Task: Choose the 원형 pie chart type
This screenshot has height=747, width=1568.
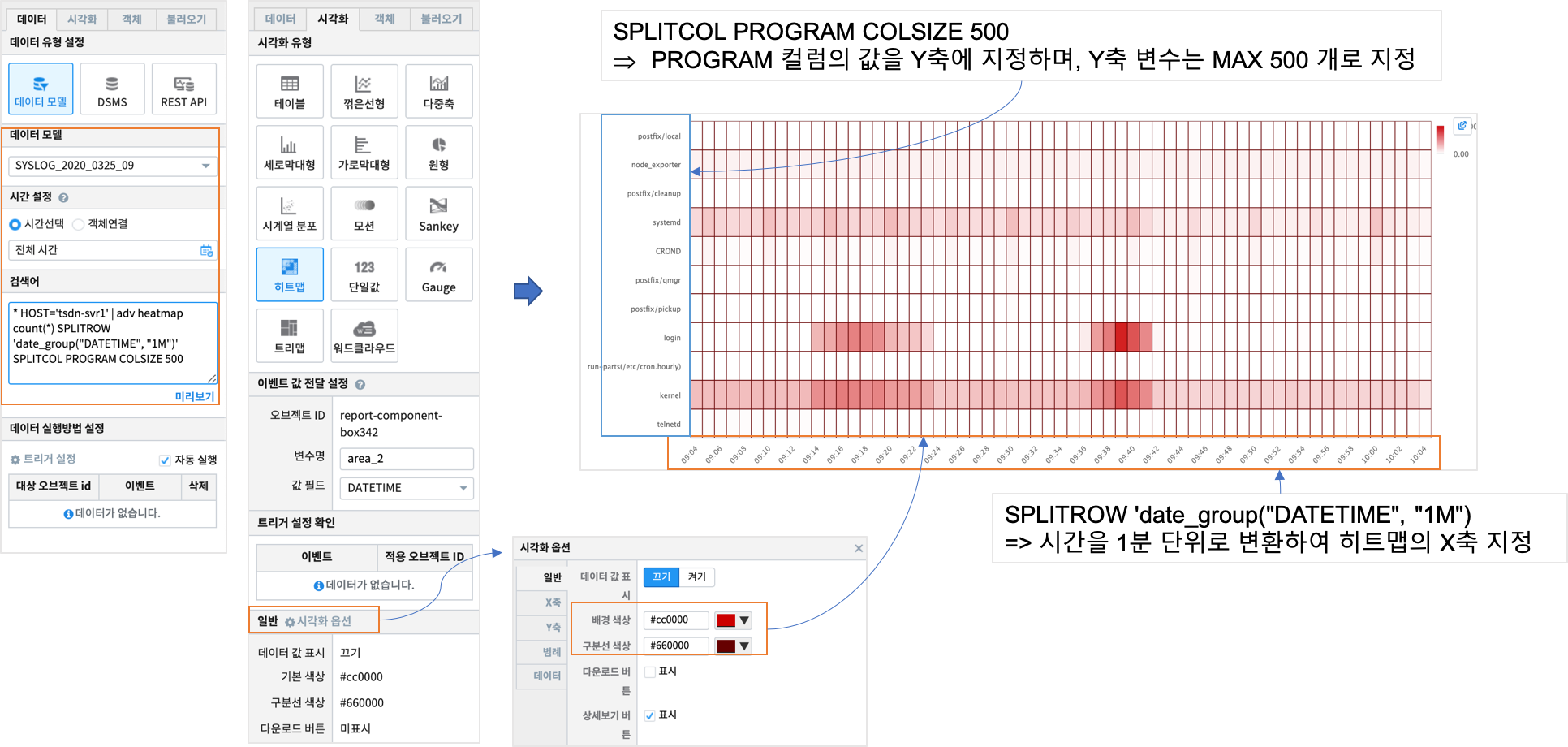Action: point(439,153)
